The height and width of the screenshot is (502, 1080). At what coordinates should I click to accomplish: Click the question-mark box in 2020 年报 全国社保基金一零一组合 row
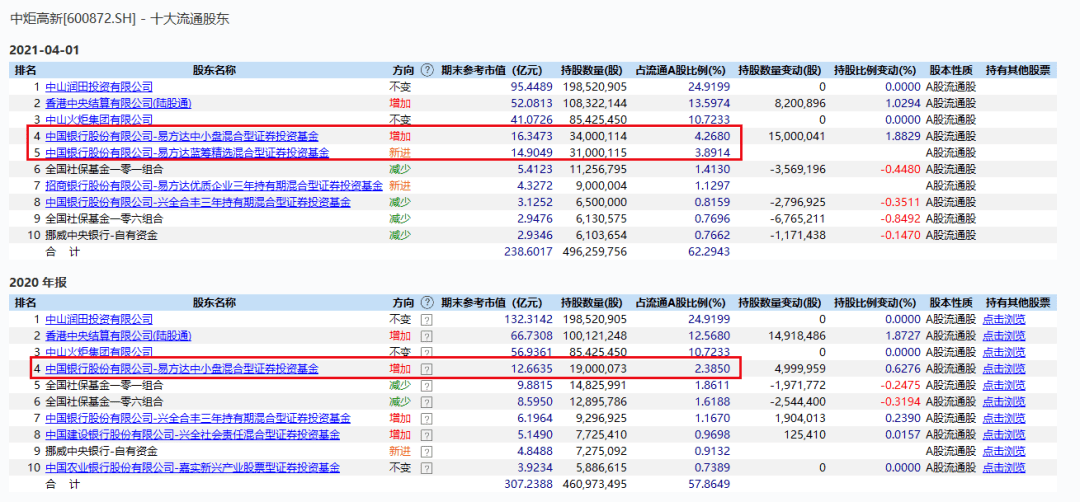(x=426, y=386)
